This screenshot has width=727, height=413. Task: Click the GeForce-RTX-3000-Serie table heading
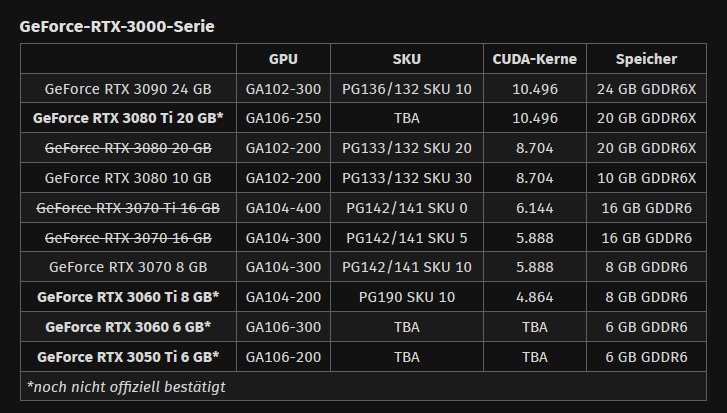pos(117,26)
